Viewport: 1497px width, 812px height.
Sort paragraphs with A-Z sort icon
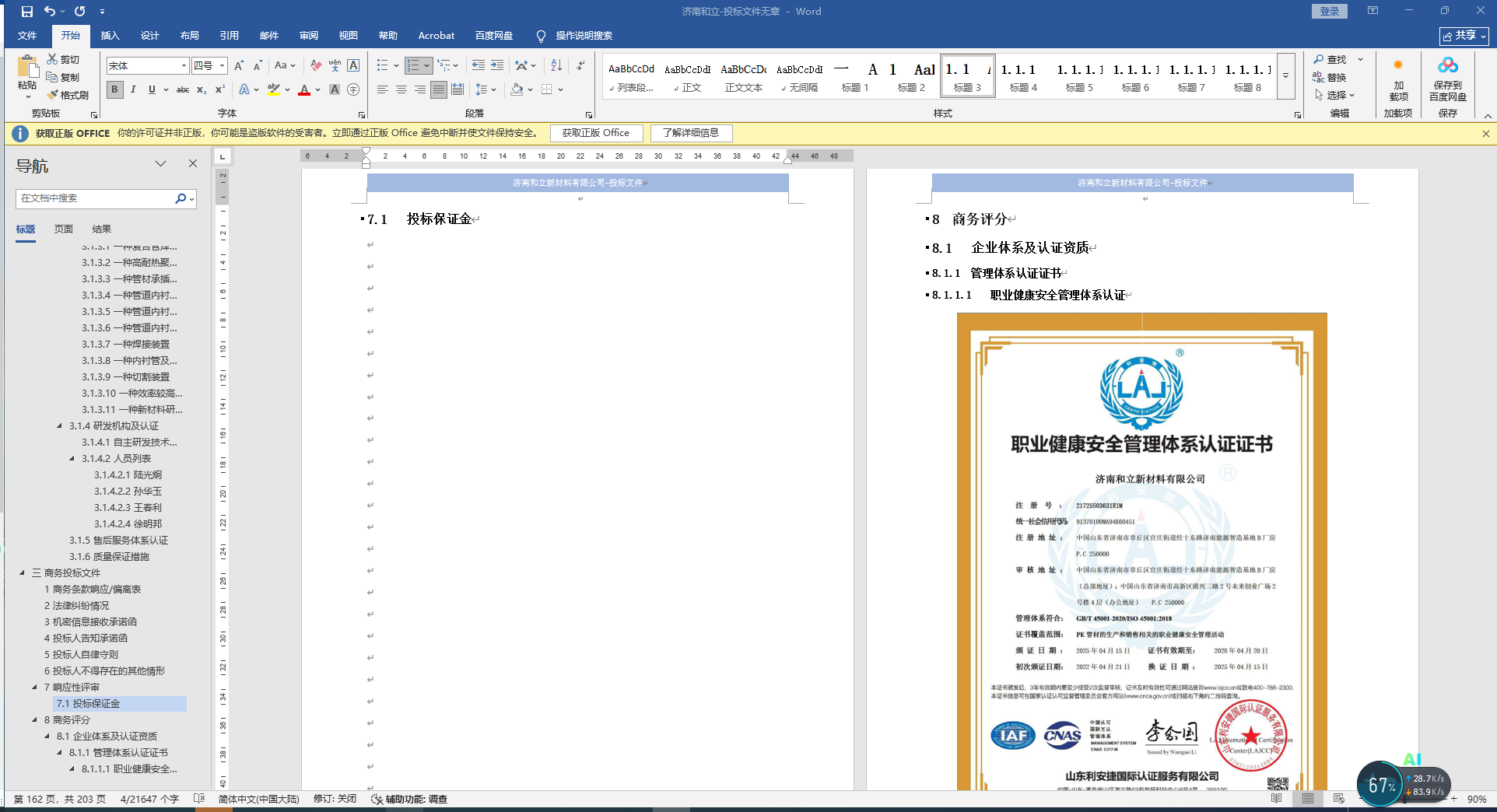pos(556,66)
